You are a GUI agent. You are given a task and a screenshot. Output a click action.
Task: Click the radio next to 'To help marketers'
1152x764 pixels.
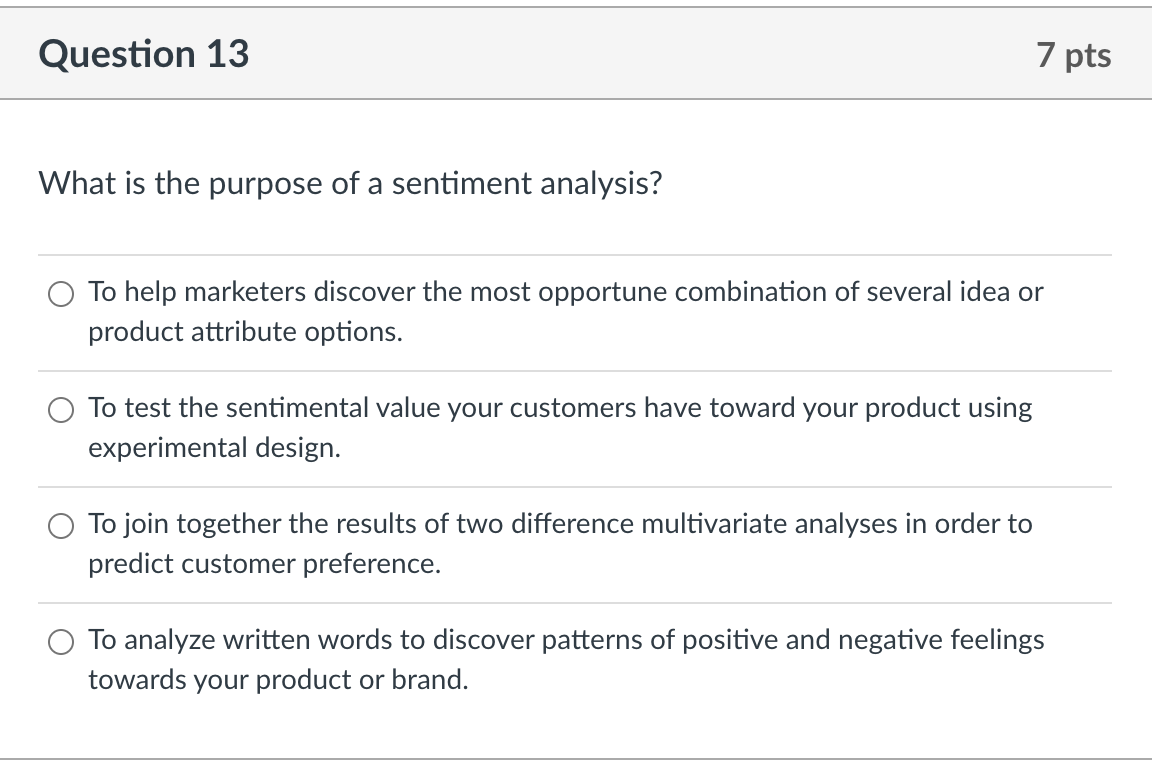61,295
